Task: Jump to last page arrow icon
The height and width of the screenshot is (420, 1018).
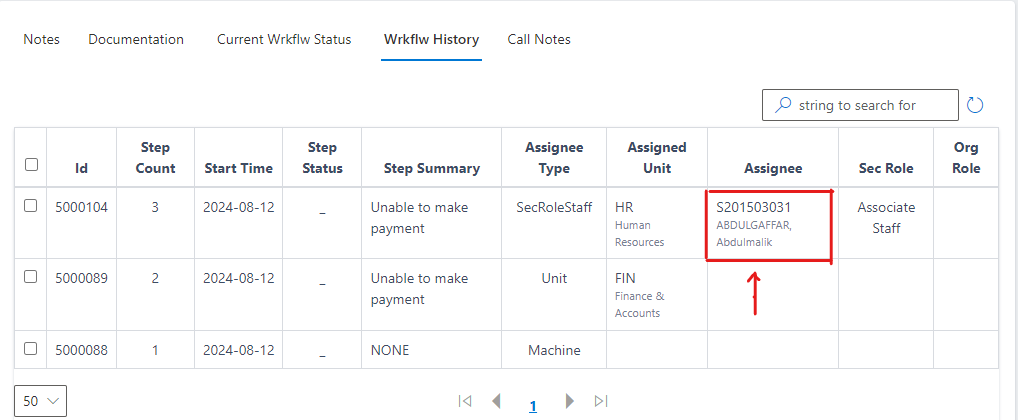Action: (601, 401)
